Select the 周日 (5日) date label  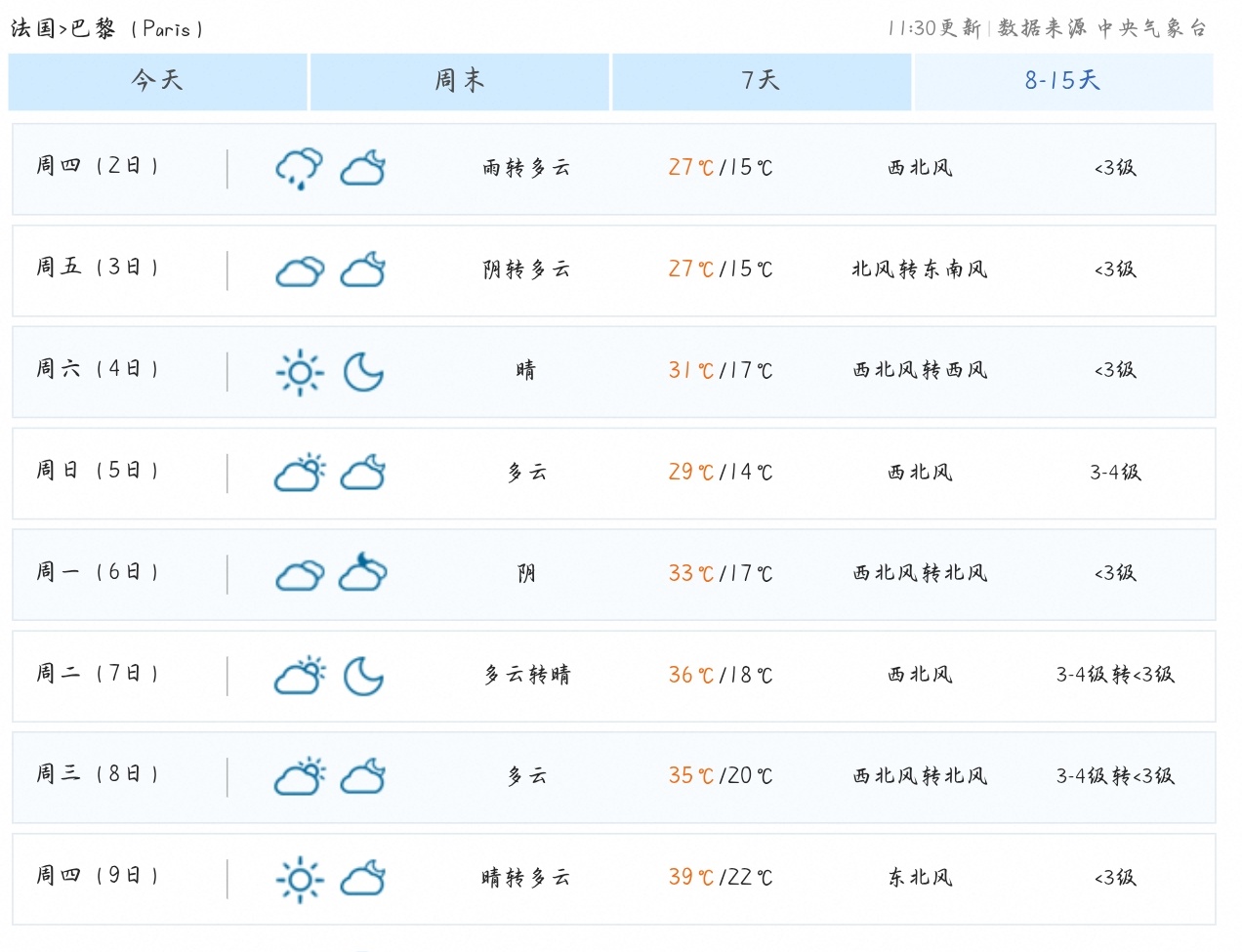(98, 471)
